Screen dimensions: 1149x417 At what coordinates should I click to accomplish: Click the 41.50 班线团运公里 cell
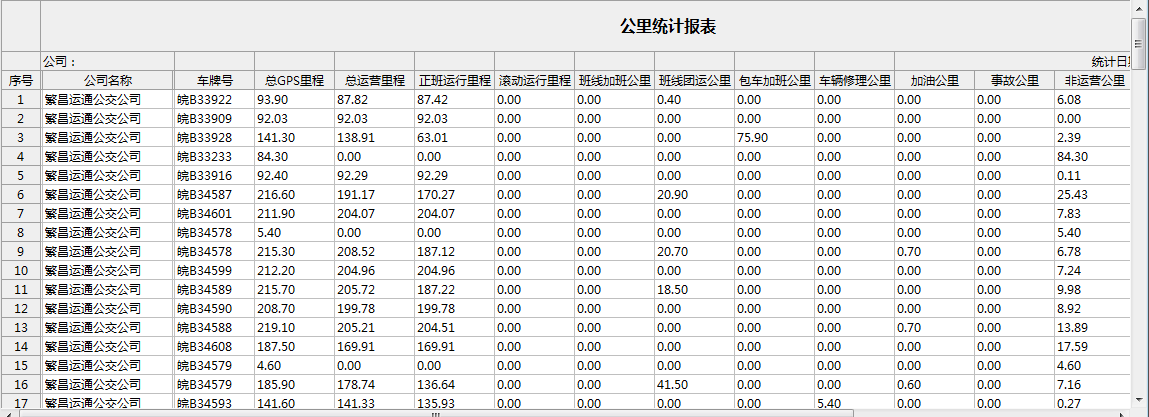[x=672, y=384]
